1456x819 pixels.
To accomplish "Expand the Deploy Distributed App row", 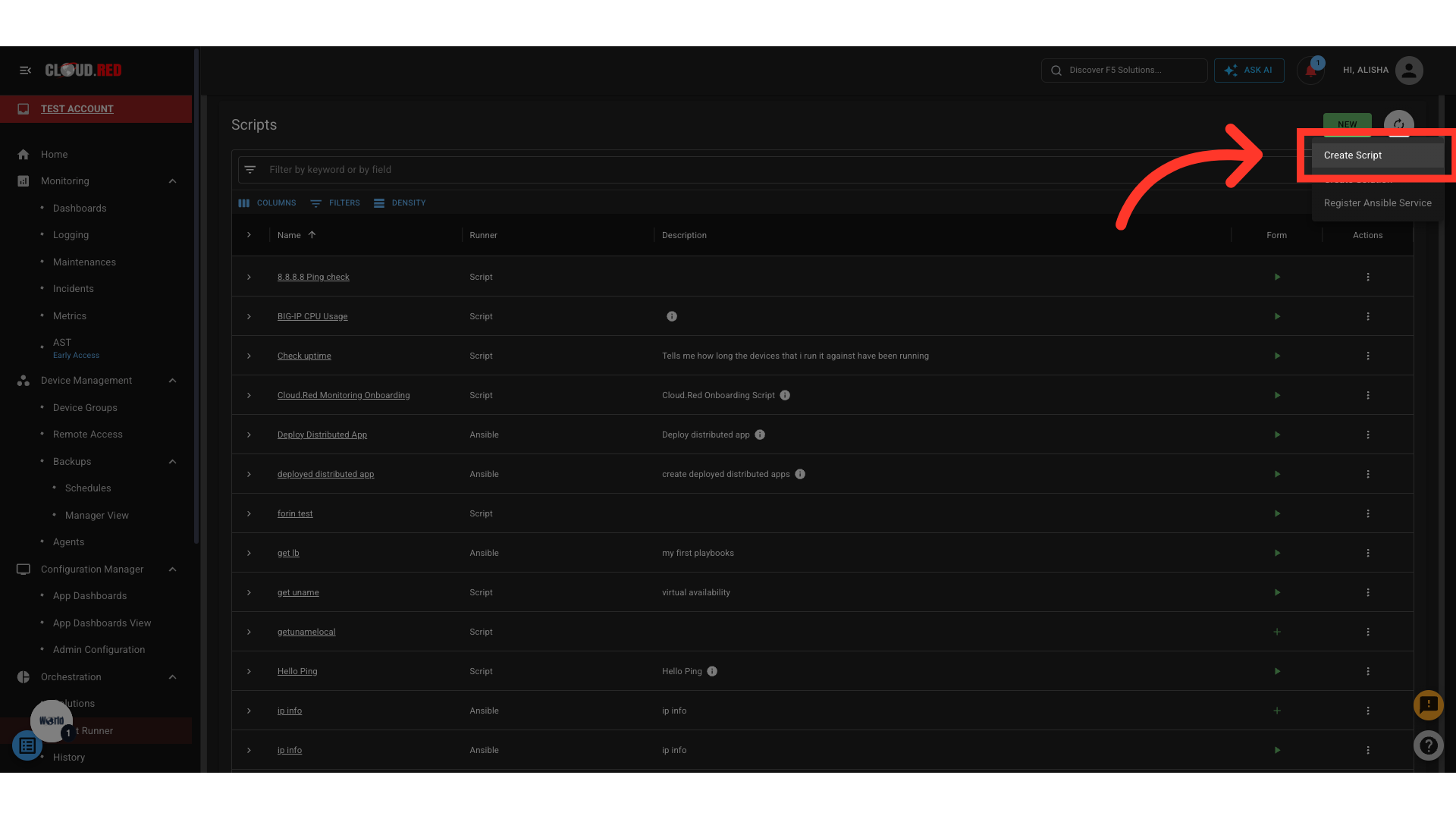I will click(249, 435).
